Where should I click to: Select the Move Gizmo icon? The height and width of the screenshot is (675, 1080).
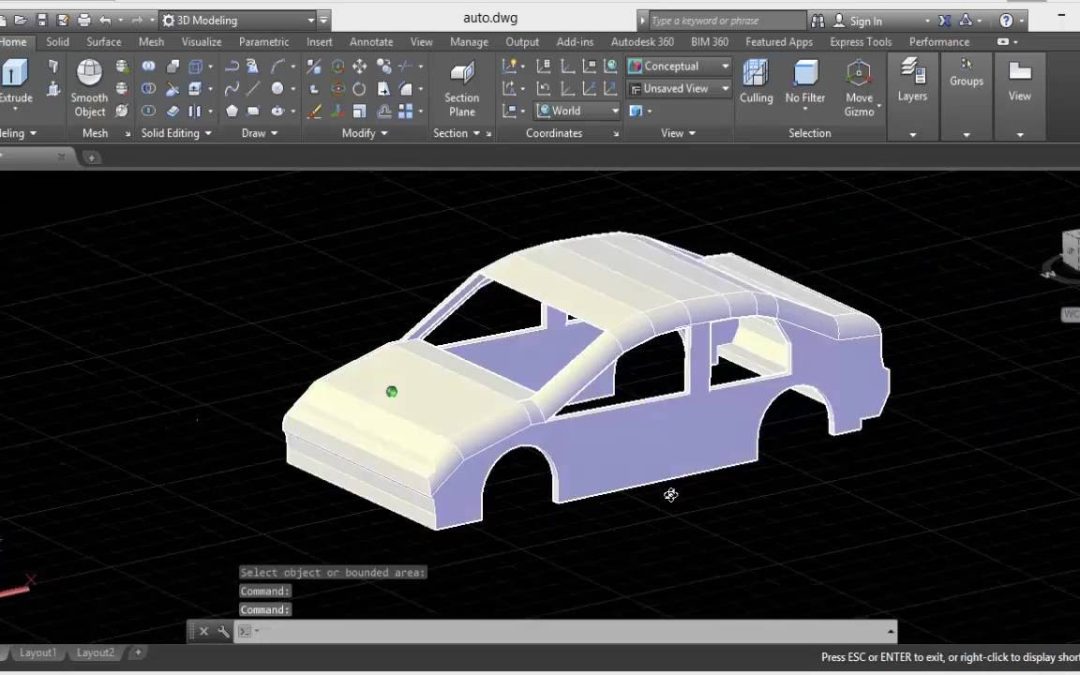tap(859, 88)
